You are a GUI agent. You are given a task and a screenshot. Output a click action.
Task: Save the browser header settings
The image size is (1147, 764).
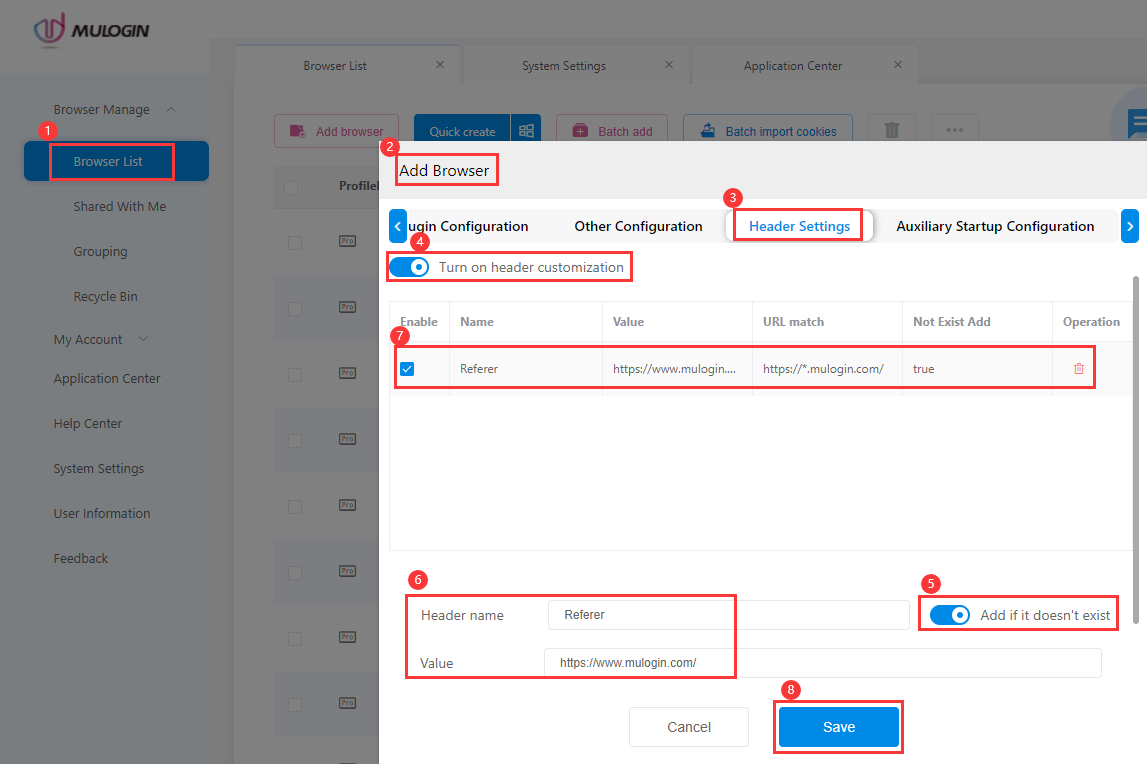[838, 727]
